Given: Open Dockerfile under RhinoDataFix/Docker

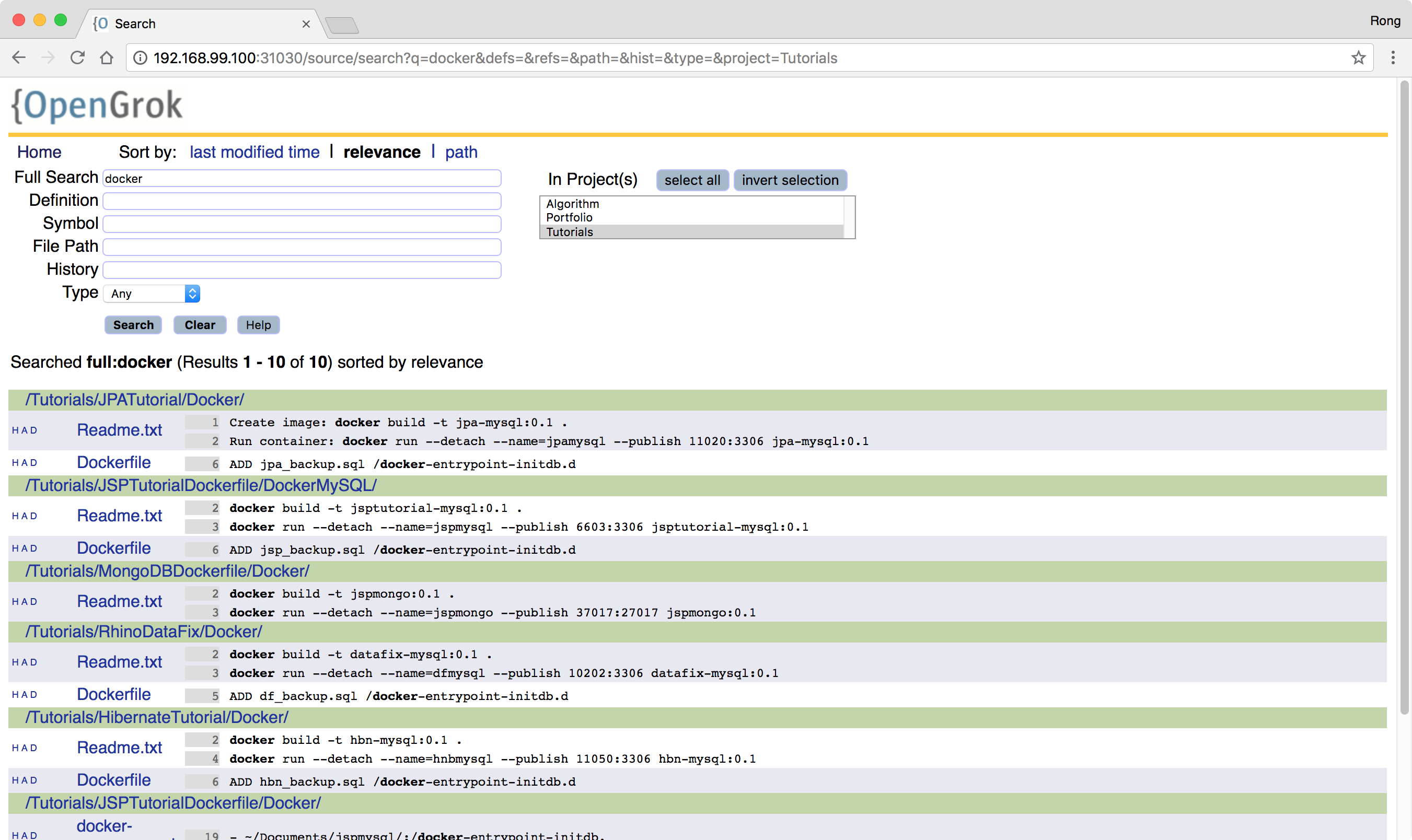Looking at the screenshot, I should pyautogui.click(x=114, y=694).
